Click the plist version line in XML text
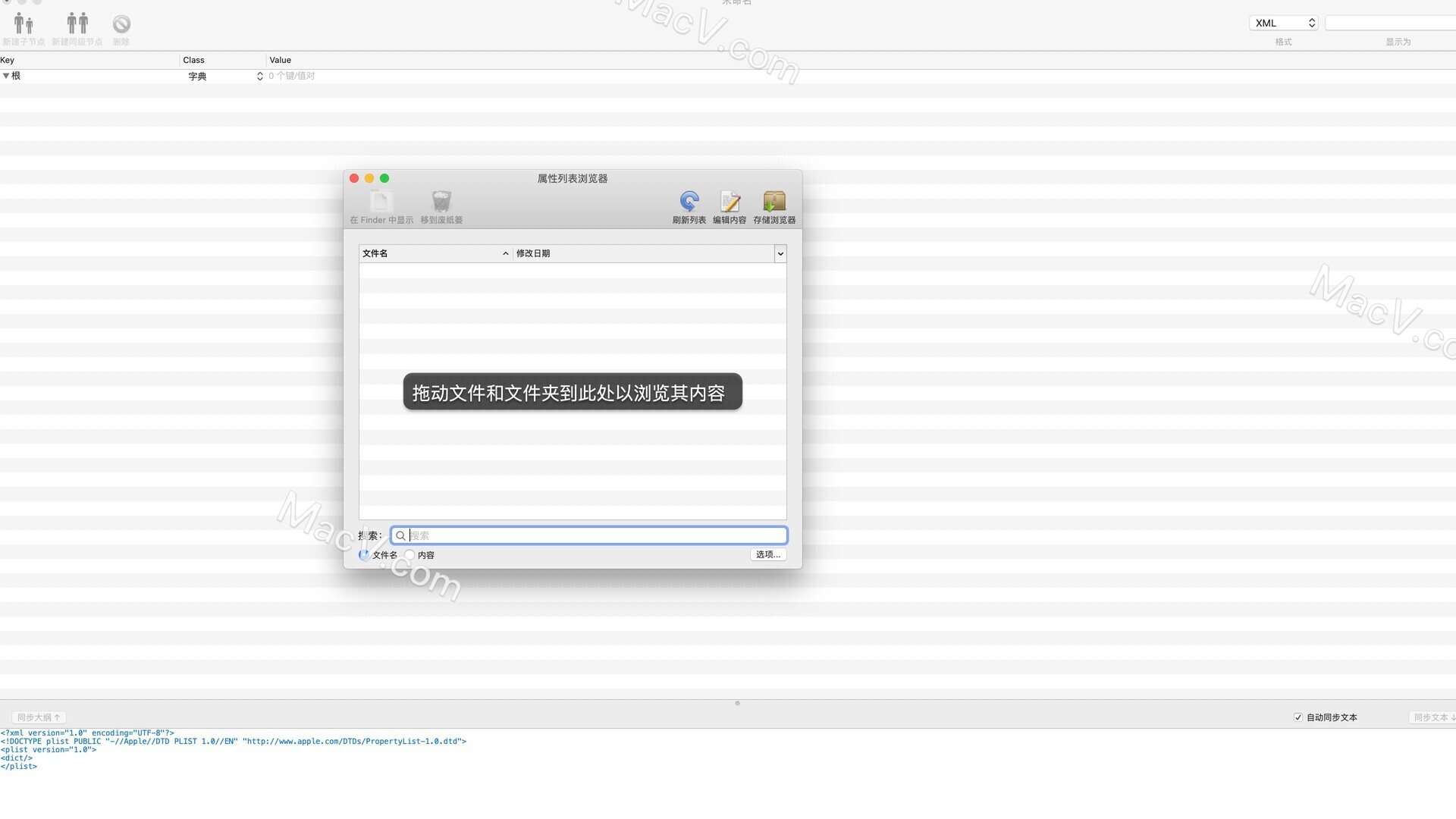The height and width of the screenshot is (819, 1456). [x=49, y=750]
